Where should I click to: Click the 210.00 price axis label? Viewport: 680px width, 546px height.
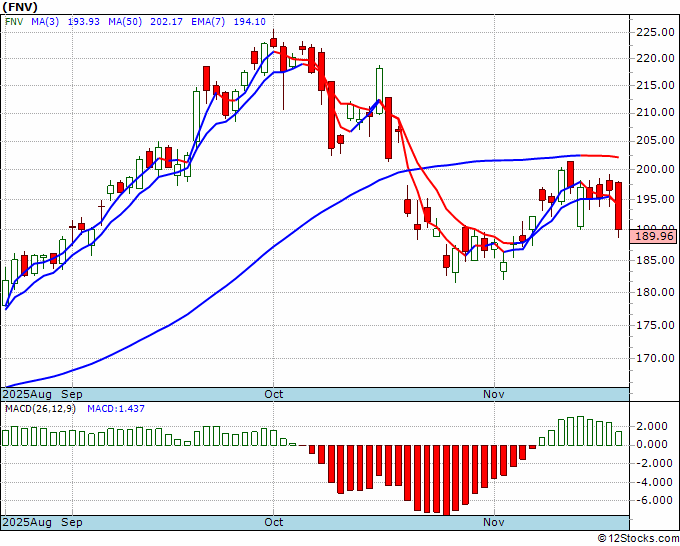pos(655,113)
